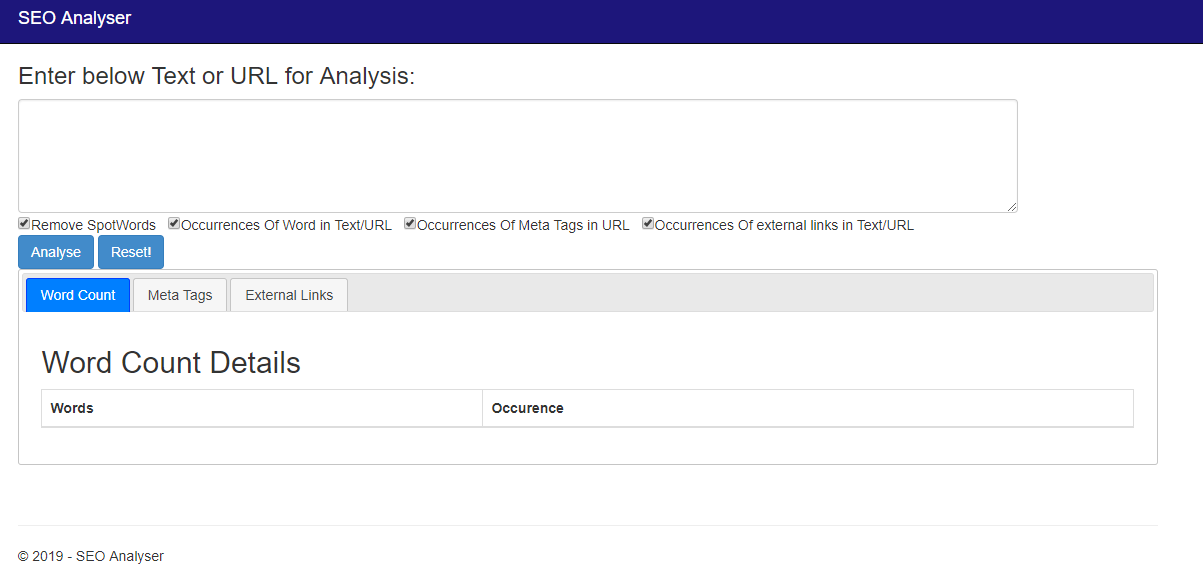The width and height of the screenshot is (1203, 579).
Task: Click the textarea resize handle corner
Action: (x=1012, y=207)
